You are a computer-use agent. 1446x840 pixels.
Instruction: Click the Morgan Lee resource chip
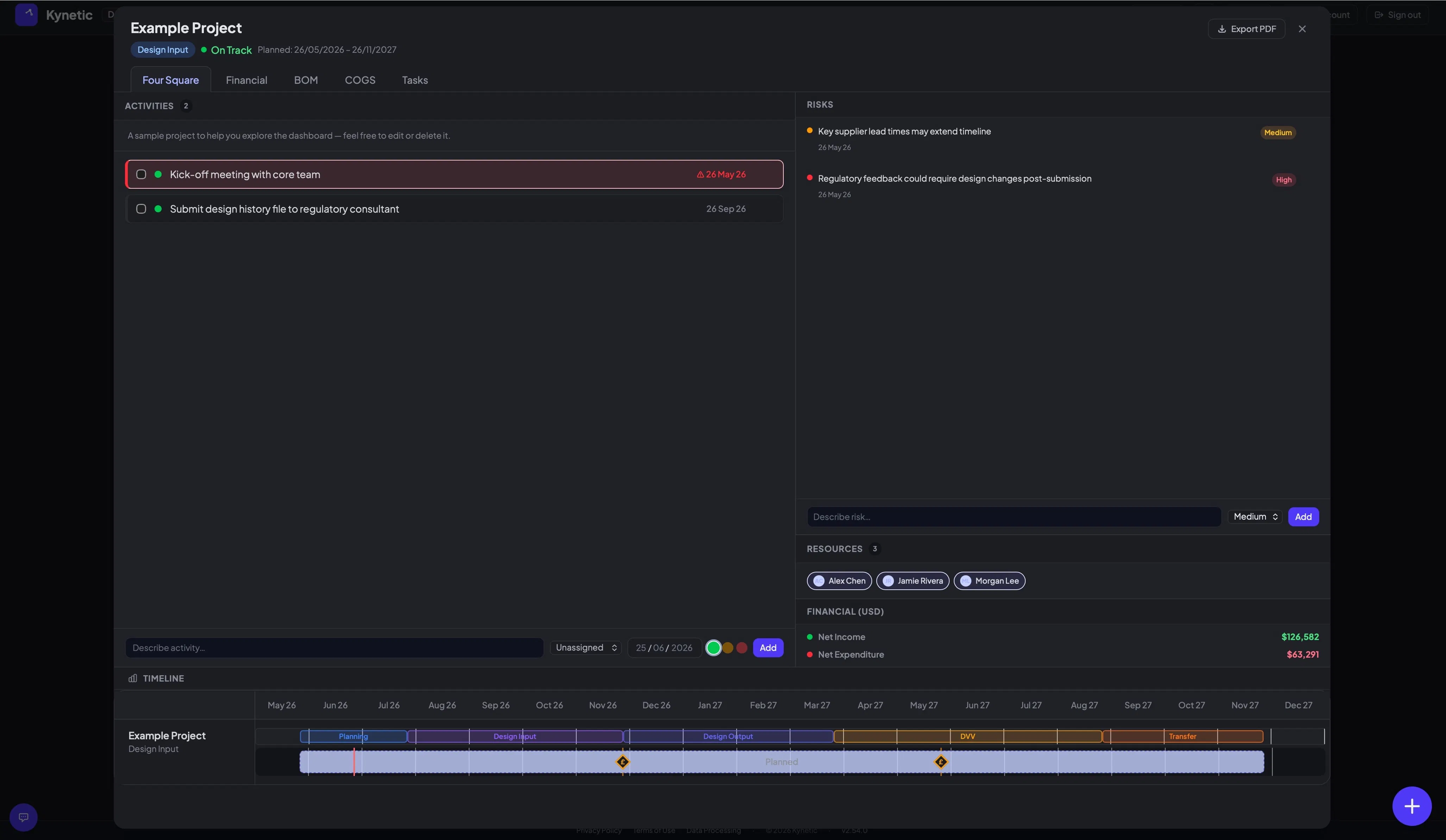(x=989, y=581)
